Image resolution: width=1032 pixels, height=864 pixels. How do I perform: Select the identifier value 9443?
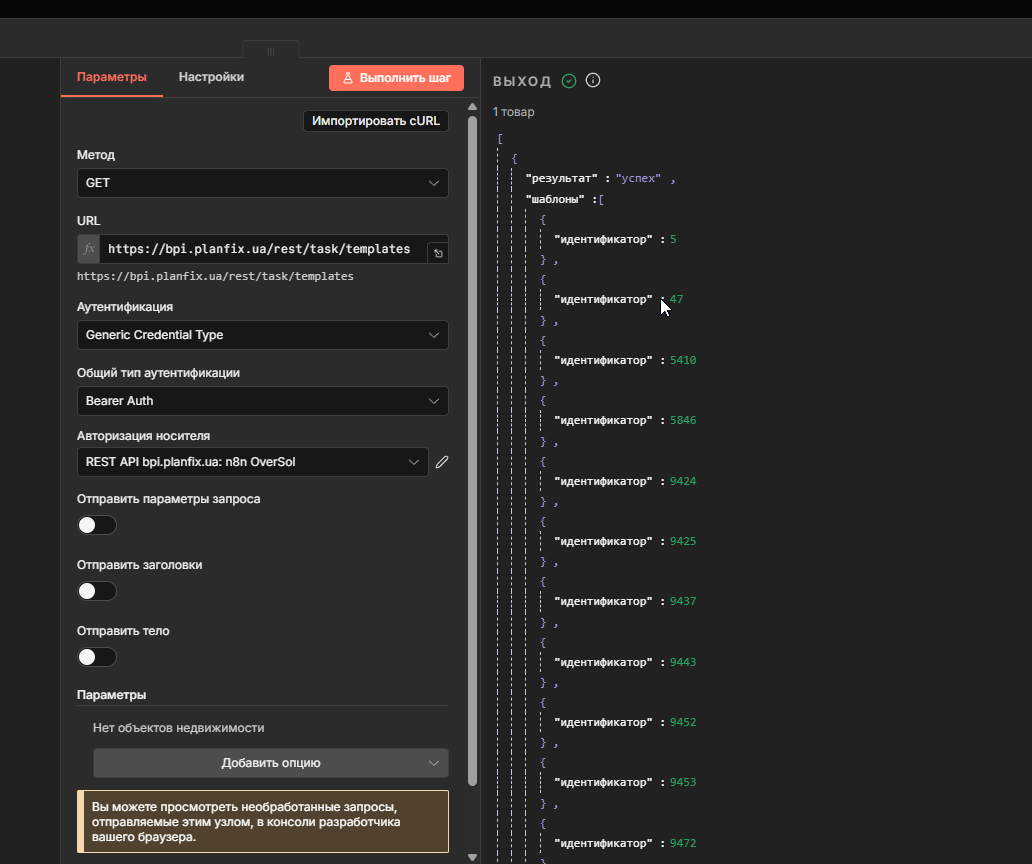pos(683,663)
